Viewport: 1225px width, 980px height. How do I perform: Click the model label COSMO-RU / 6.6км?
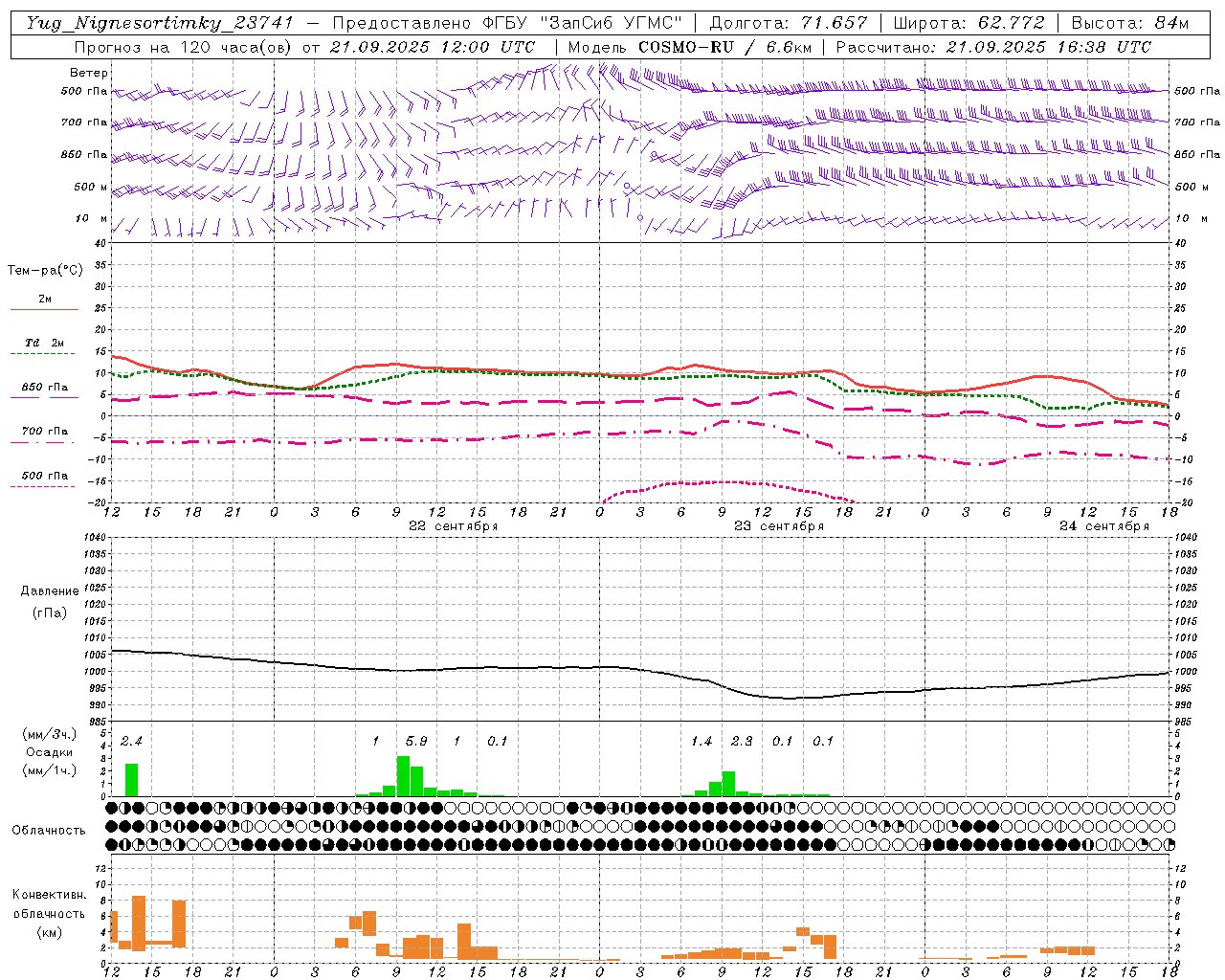tap(725, 47)
